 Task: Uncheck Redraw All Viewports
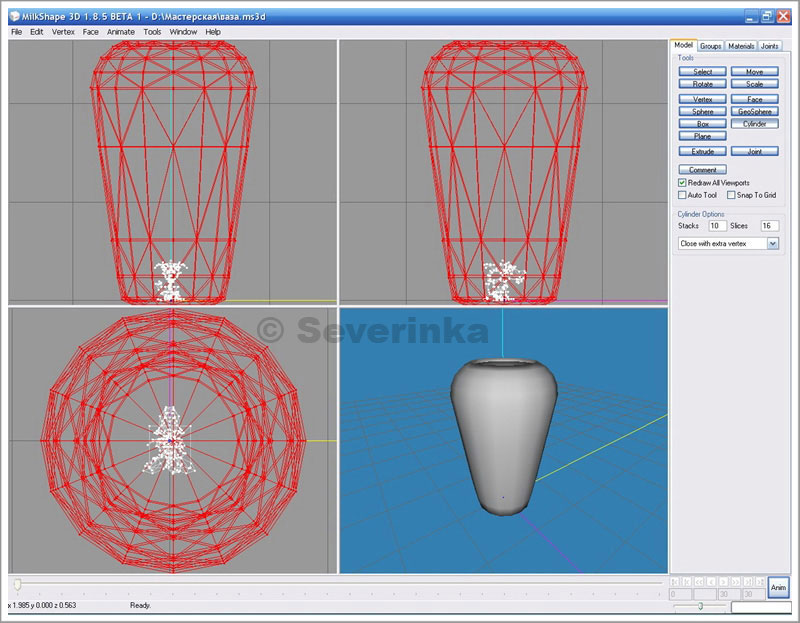pos(682,183)
